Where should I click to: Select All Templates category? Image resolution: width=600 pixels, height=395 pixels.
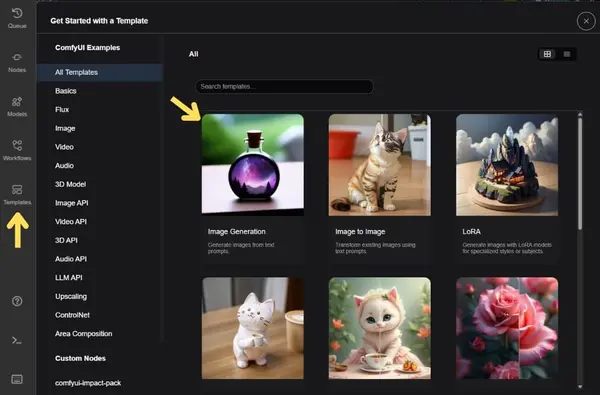pyautogui.click(x=100, y=72)
